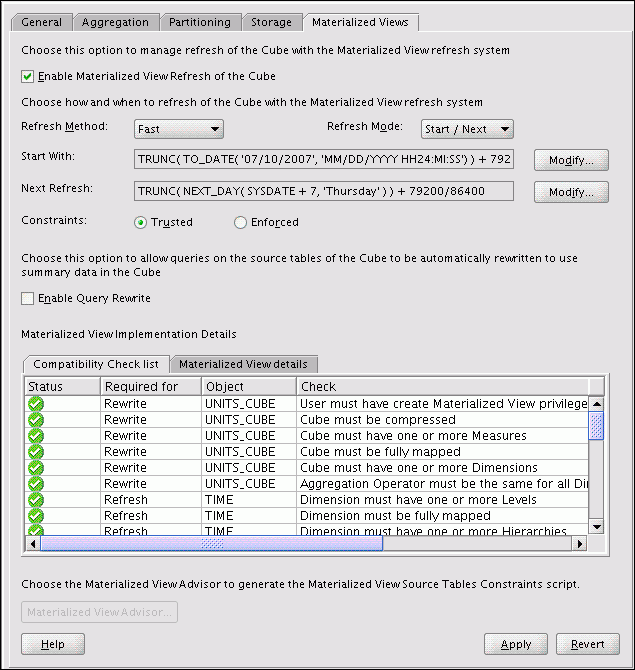This screenshot has height=670, width=635.
Task: Select 'Cube must have one or more Measures' text
Action: pyautogui.click(x=413, y=436)
